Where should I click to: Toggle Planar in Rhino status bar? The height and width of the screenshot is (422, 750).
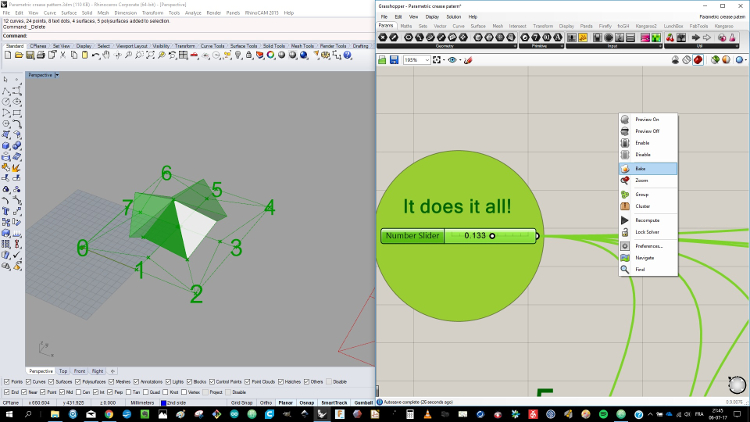tap(286, 403)
